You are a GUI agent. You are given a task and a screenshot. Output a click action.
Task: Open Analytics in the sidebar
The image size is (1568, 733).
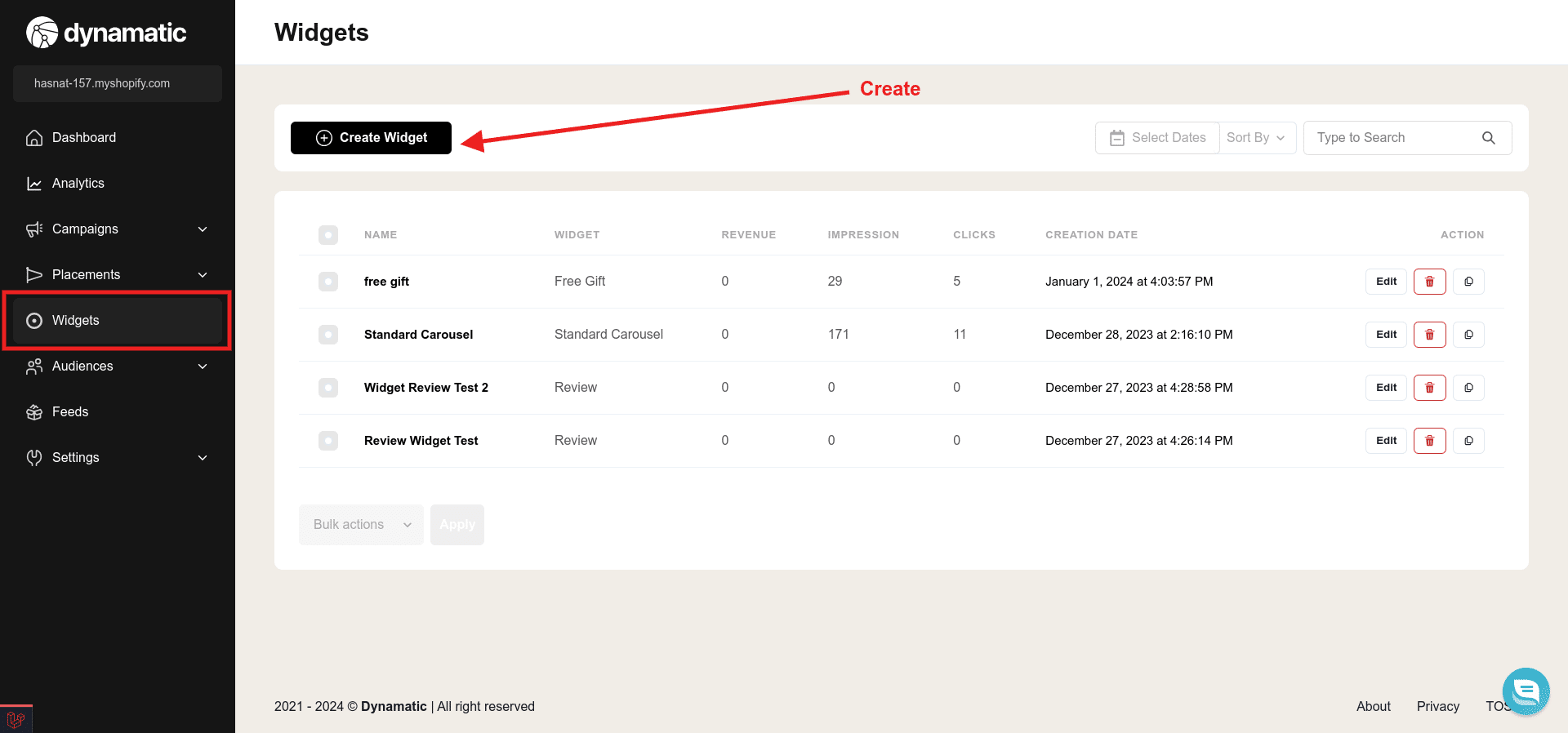click(118, 184)
